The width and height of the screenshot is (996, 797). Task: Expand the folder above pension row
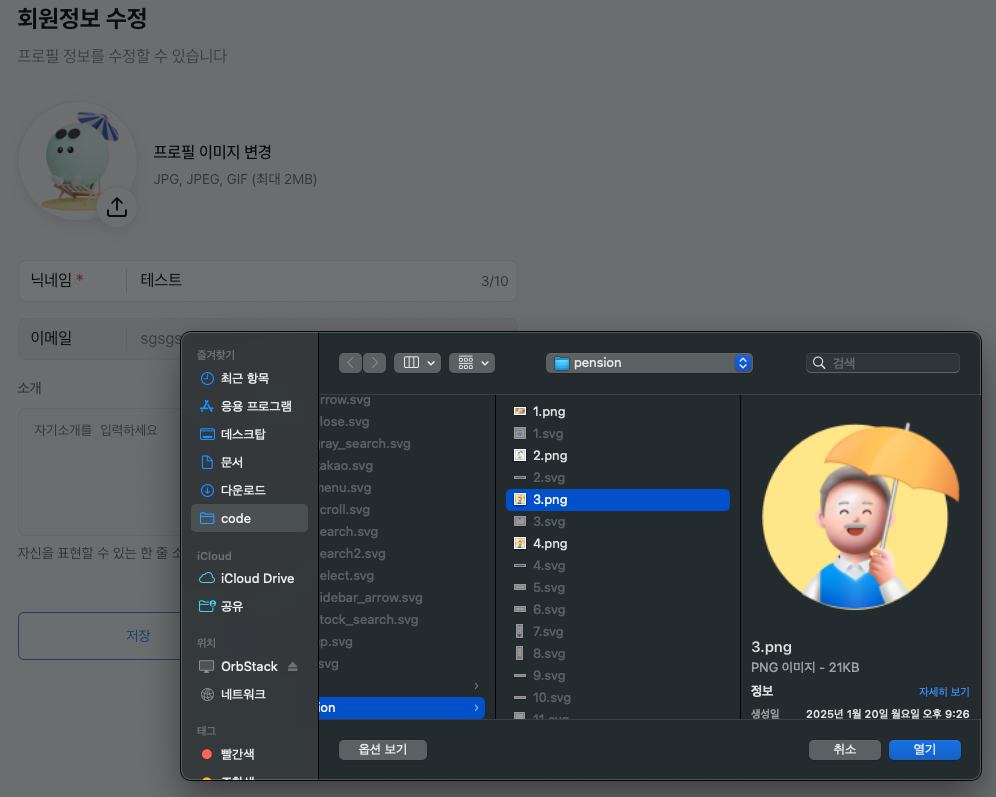click(476, 686)
